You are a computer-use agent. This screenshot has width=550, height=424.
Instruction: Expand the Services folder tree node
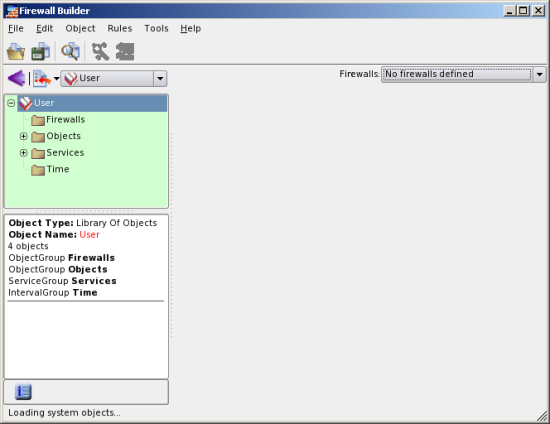click(x=24, y=153)
